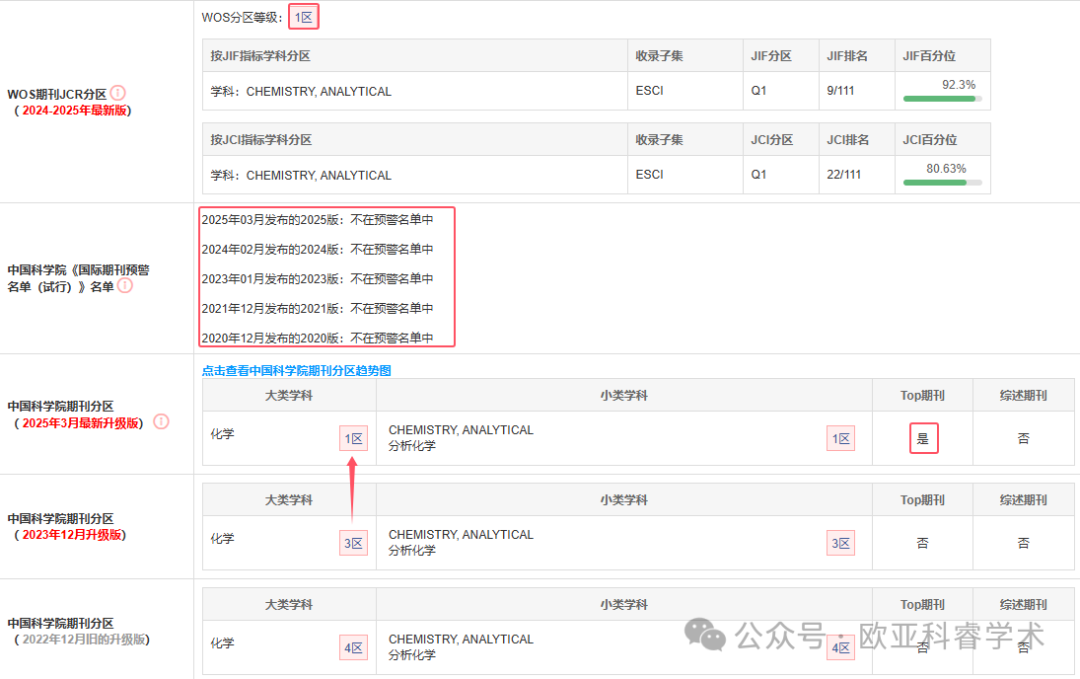Click 小类学科 header in the 2023 version table

[x=624, y=500]
